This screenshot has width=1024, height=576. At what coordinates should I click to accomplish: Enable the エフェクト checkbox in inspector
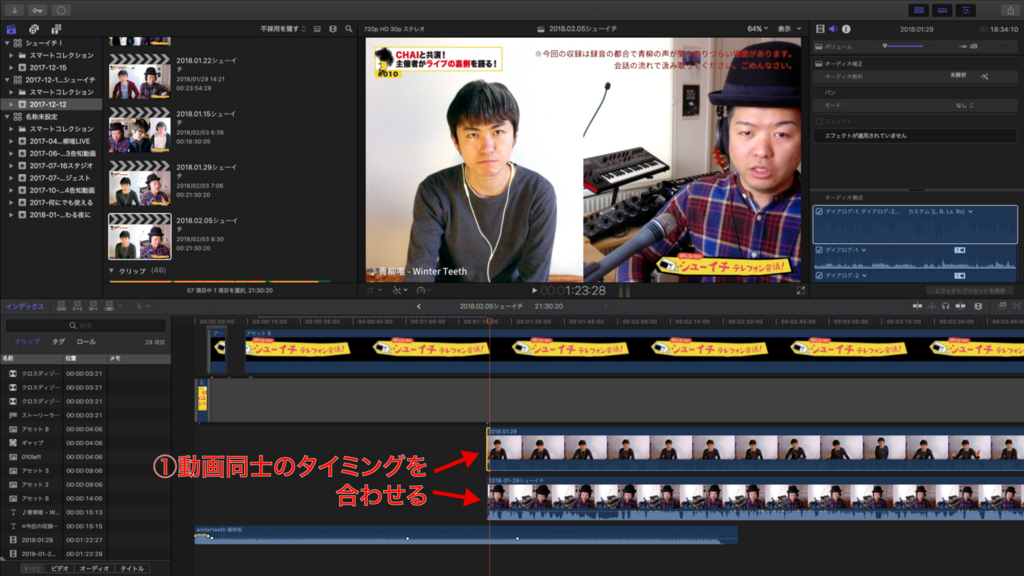(819, 121)
